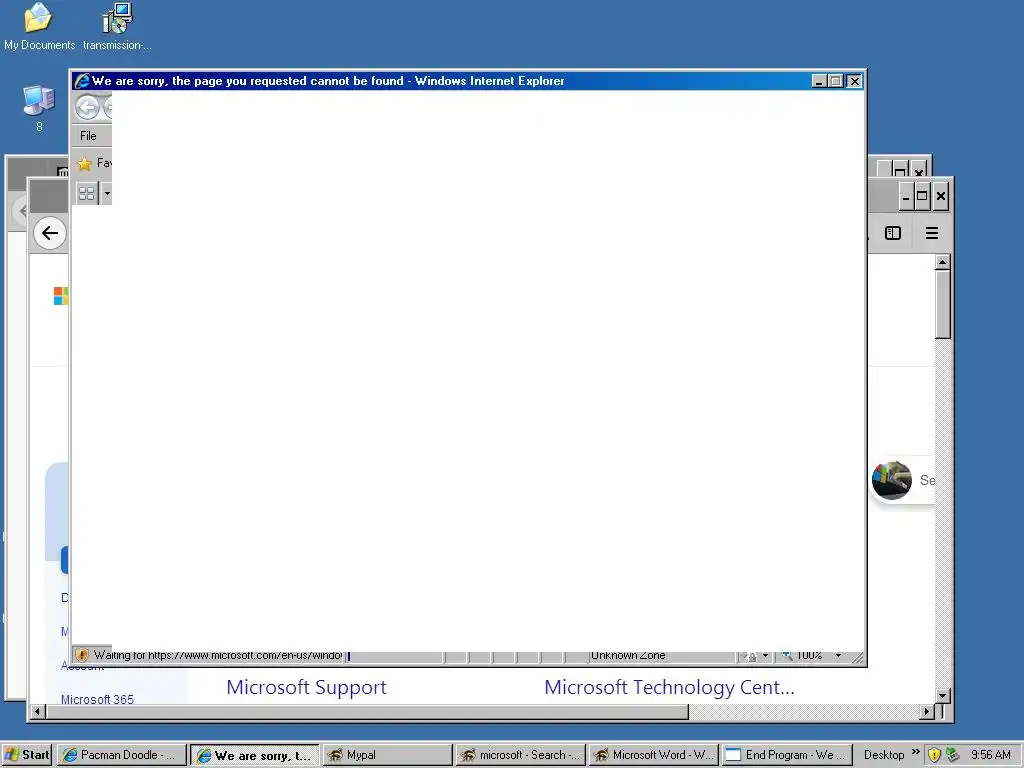
Task: Go back in the Mypal browser window
Action: tap(50, 233)
